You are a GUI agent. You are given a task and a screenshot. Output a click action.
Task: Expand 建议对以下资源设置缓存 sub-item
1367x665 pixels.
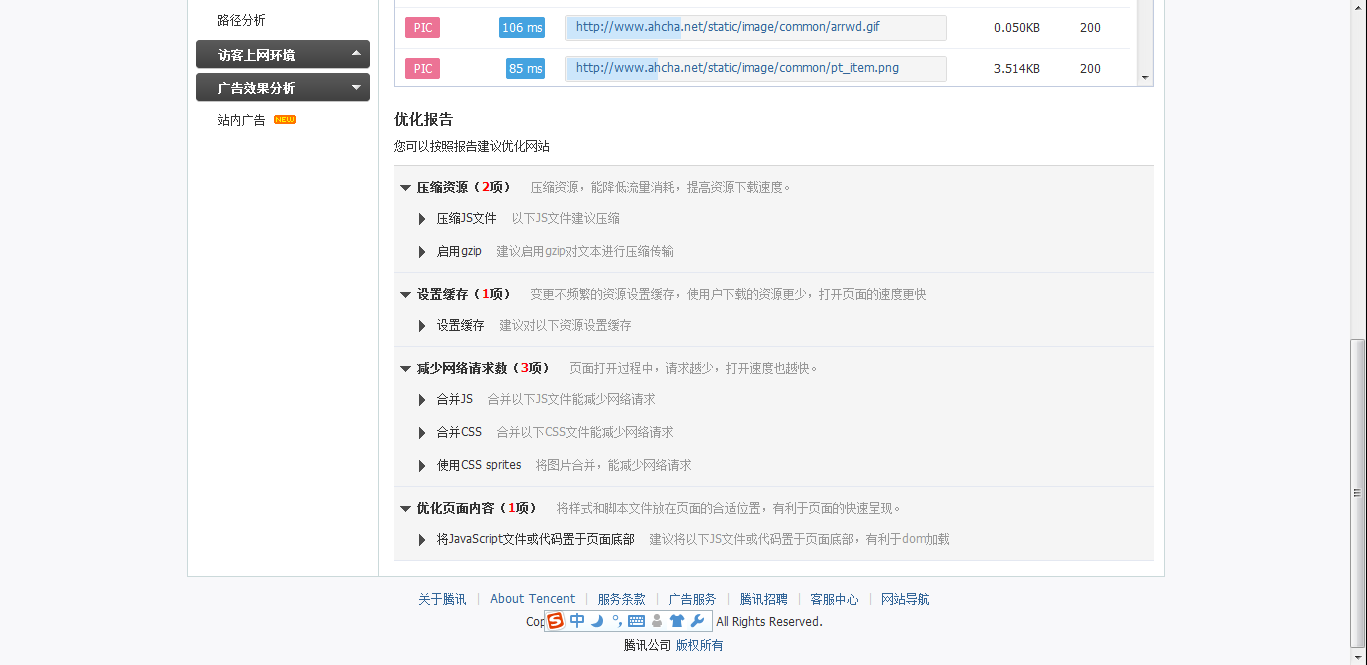422,326
